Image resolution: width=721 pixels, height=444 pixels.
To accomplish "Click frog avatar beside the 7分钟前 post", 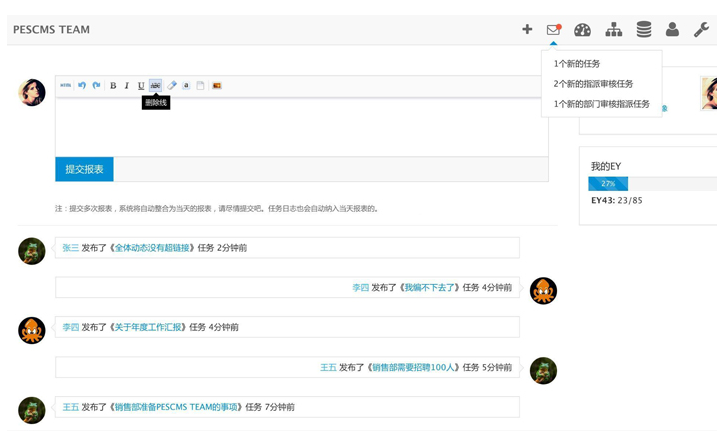I will coord(32,410).
